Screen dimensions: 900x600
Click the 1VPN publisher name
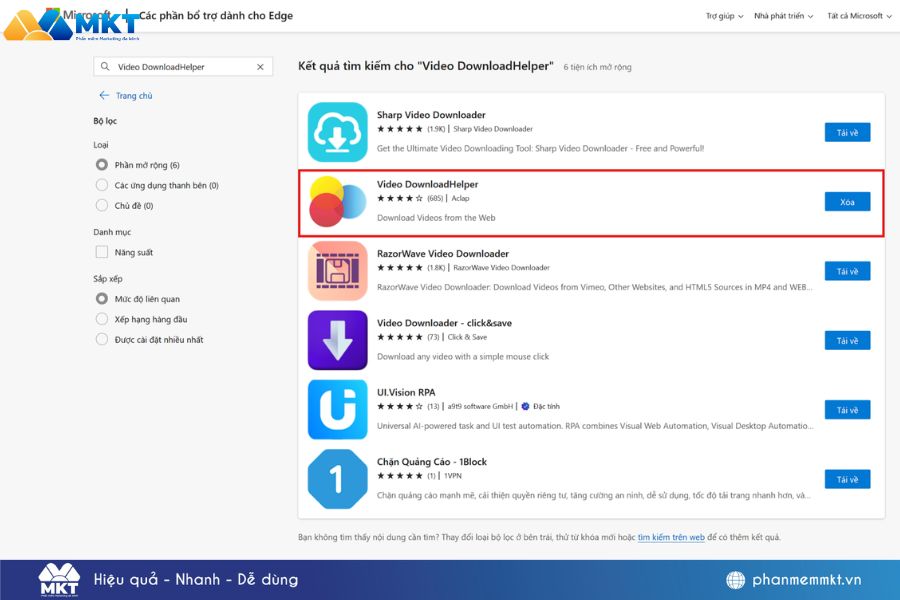(x=452, y=476)
